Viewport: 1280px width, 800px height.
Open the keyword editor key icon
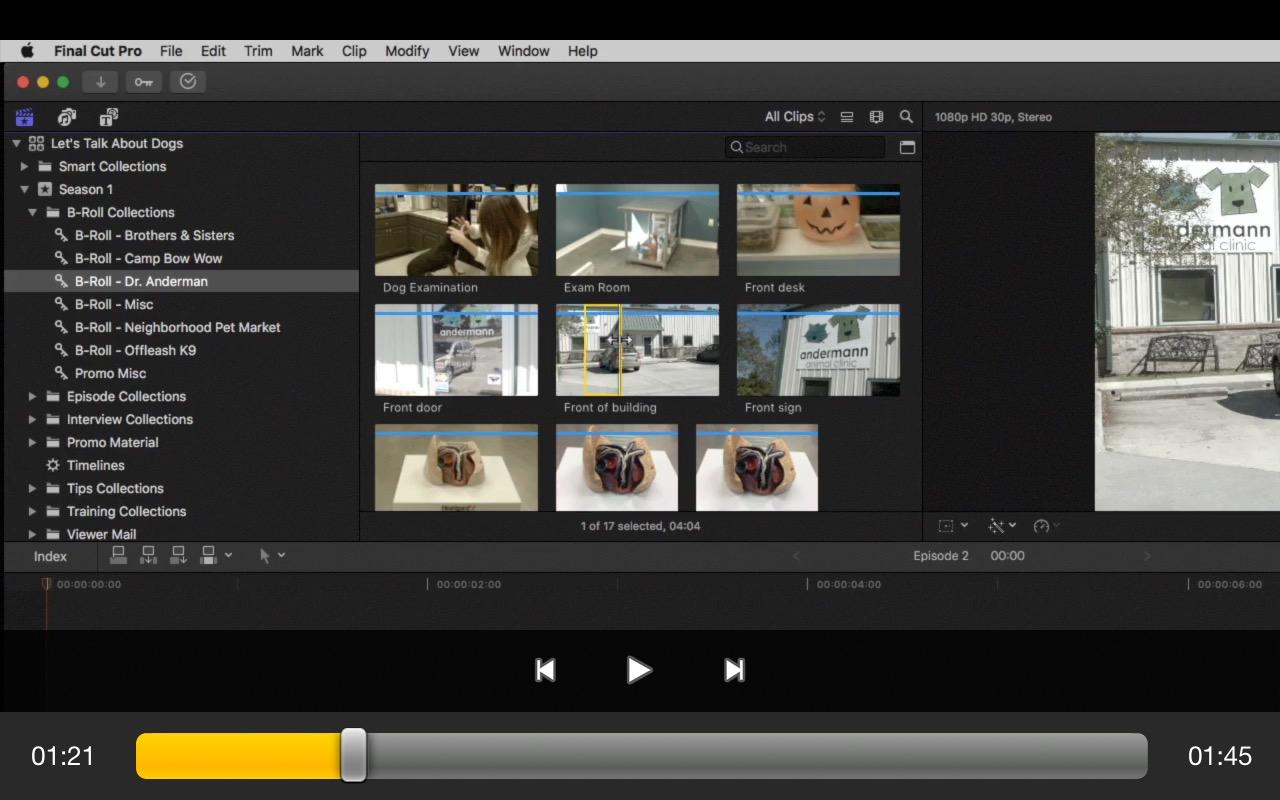point(144,82)
